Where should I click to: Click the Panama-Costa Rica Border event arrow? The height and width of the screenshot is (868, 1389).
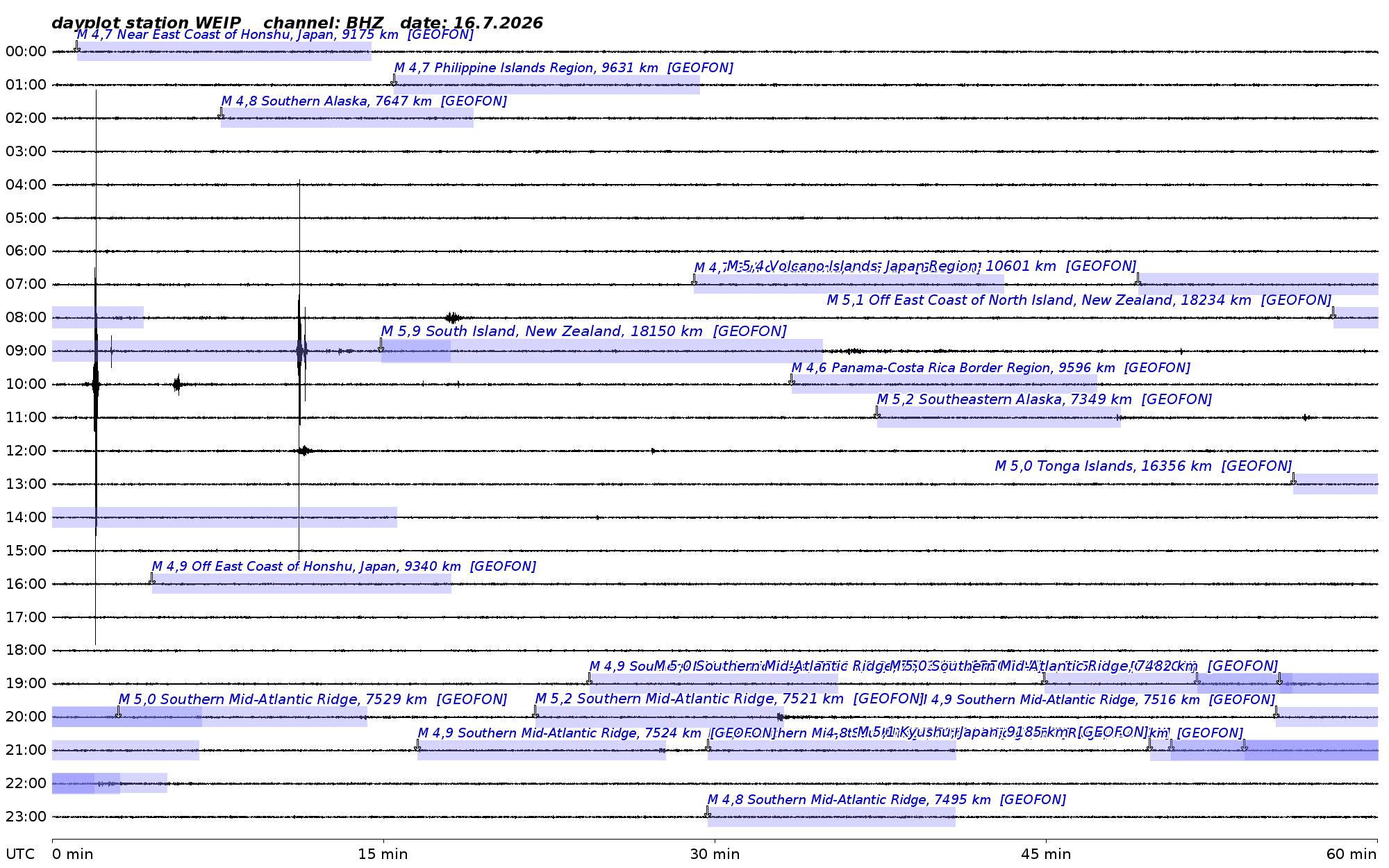[x=792, y=379]
